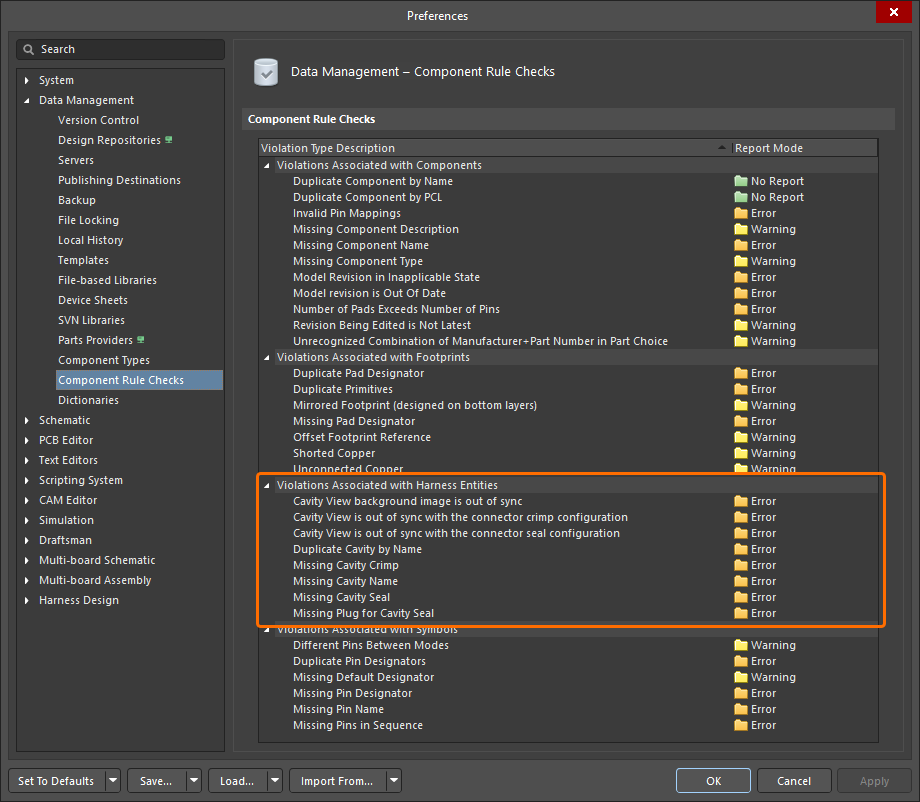Click the Warning folder icon for Shorted Copper
Screen dimensions: 920x802
coord(741,453)
